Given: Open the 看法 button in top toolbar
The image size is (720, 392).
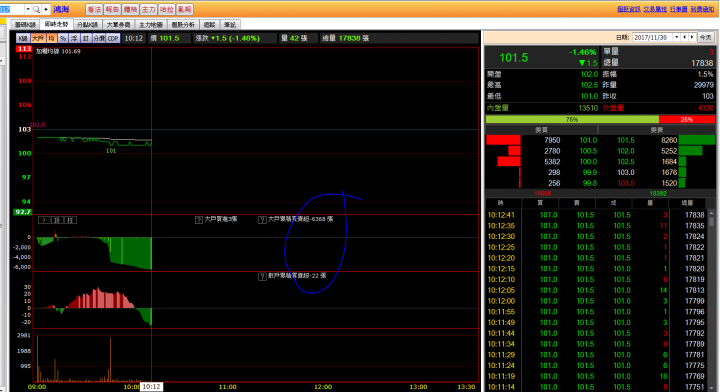Looking at the screenshot, I should [94, 9].
